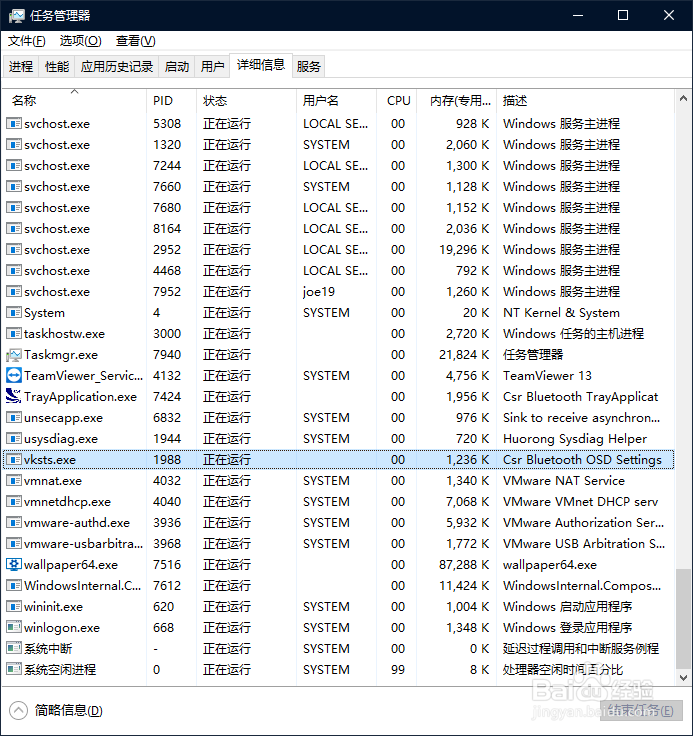Click the icon next to taskhostw.exe
Screen dimensions: 693x736
(x=14, y=334)
